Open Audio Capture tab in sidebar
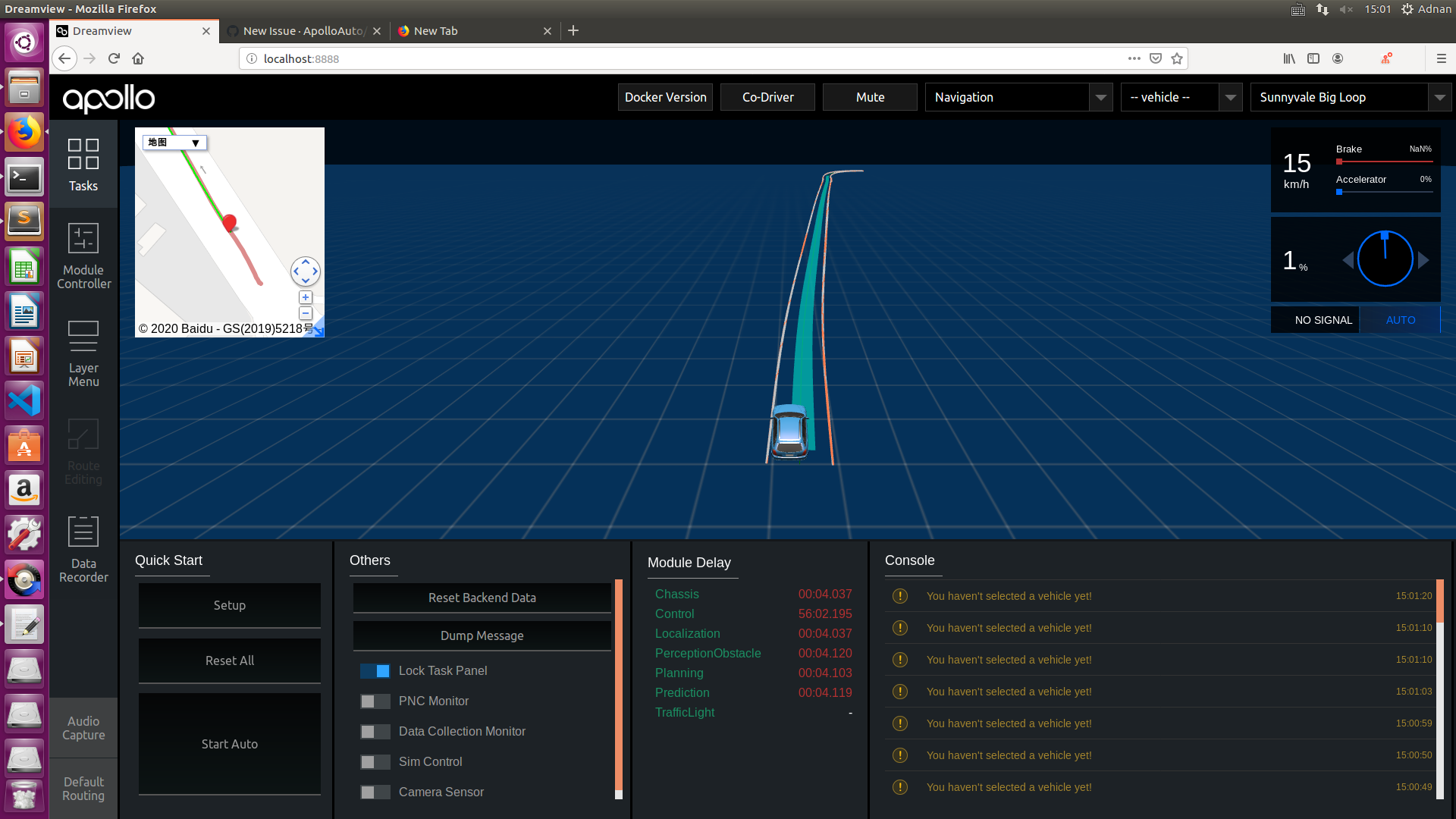The image size is (1456, 819). point(83,728)
